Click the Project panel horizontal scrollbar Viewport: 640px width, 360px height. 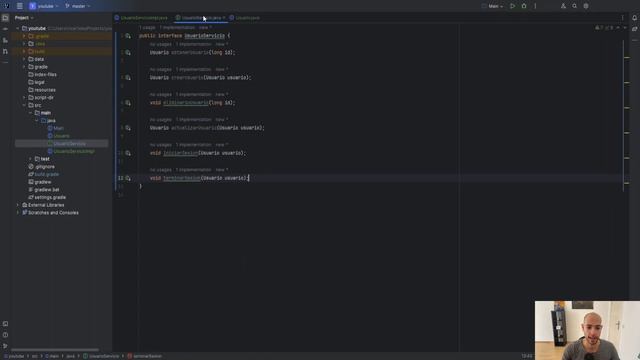tap(55, 350)
